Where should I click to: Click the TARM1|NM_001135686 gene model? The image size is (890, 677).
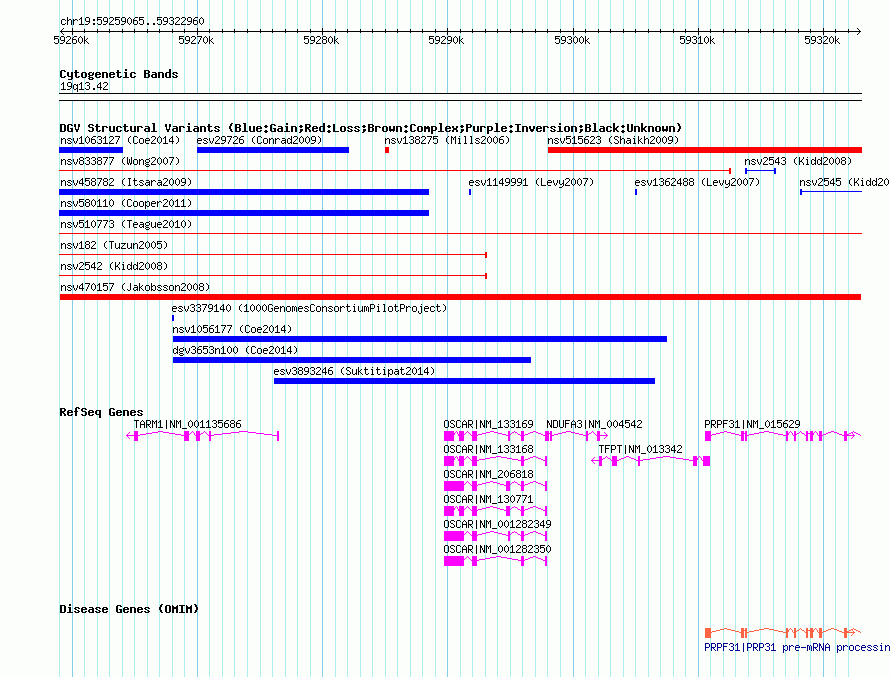point(202,436)
